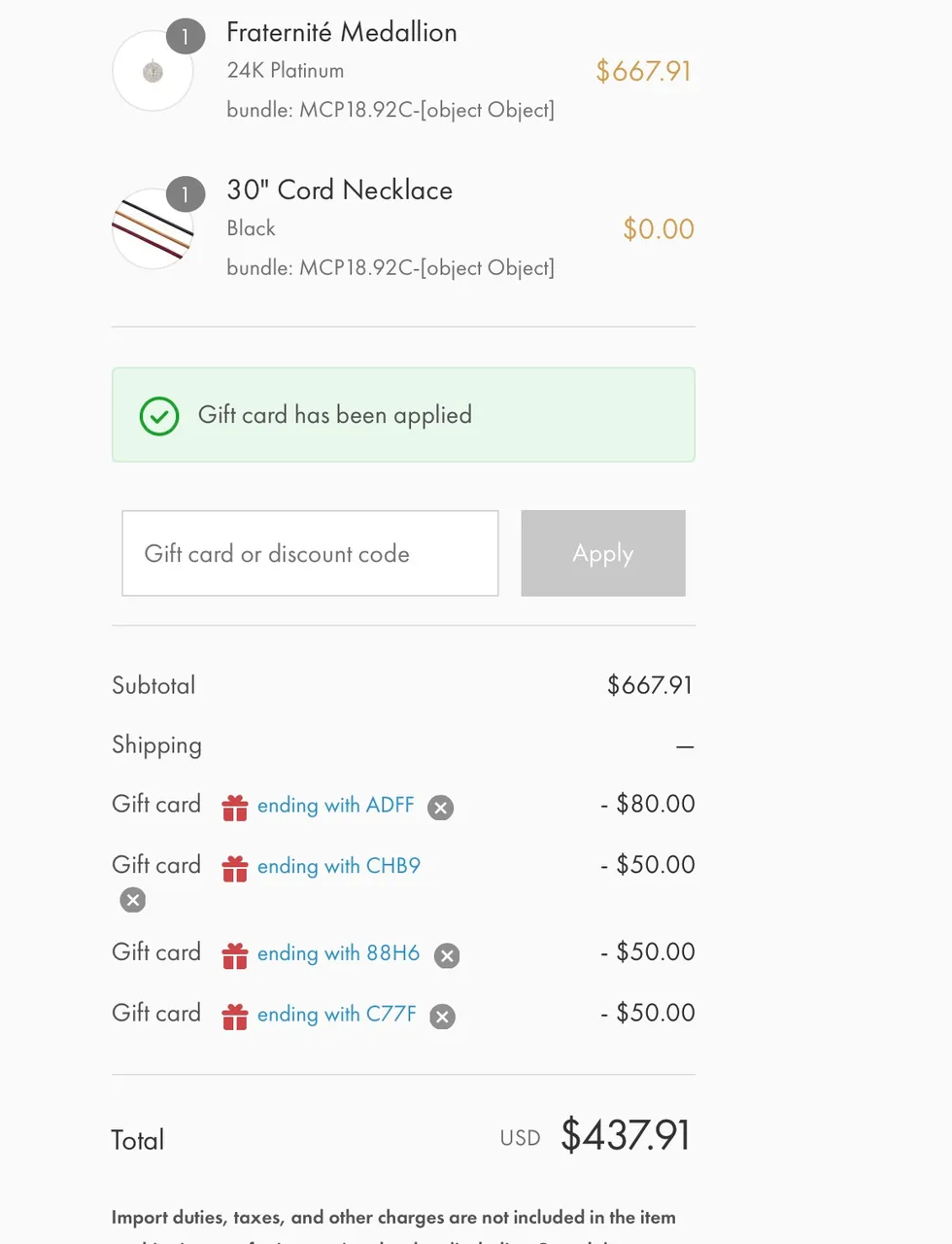Open 30" Cord Necklace thumbnail
The width and height of the screenshot is (952, 1244).
click(153, 228)
